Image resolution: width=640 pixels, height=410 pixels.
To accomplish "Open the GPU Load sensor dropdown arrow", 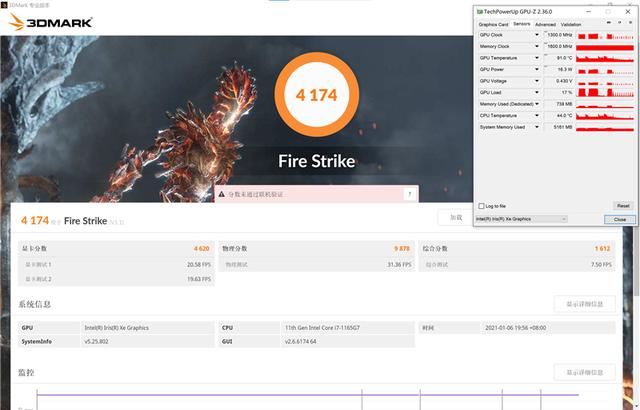I will click(x=537, y=93).
